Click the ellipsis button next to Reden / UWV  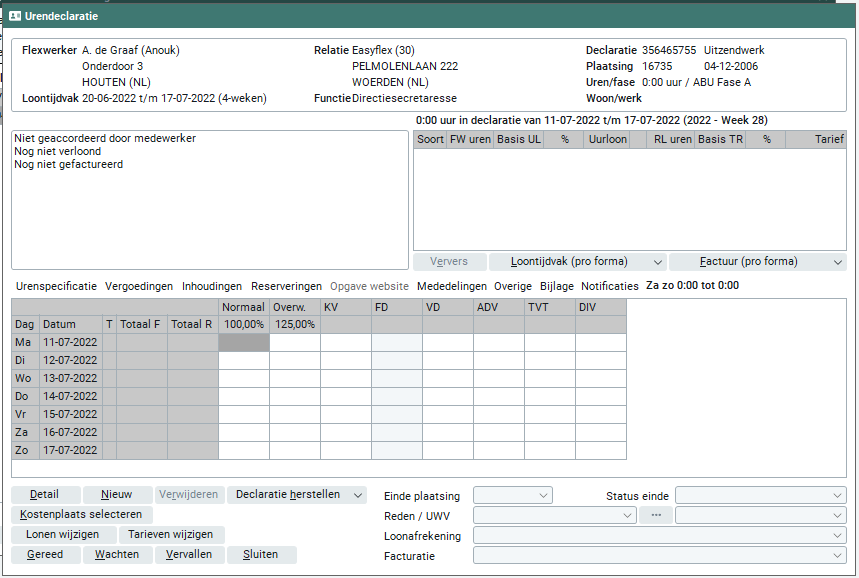pos(656,515)
